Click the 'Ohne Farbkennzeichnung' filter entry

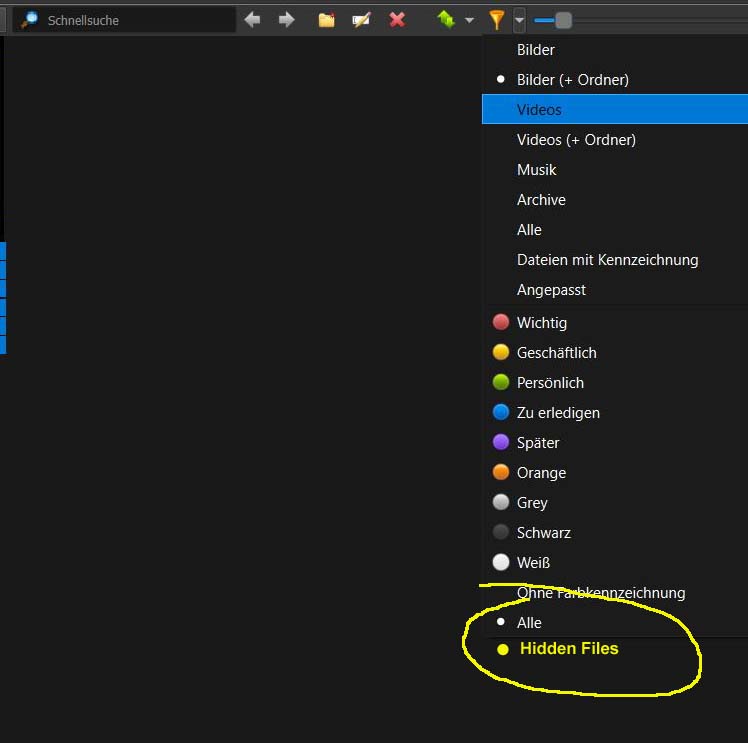pyautogui.click(x=600, y=593)
